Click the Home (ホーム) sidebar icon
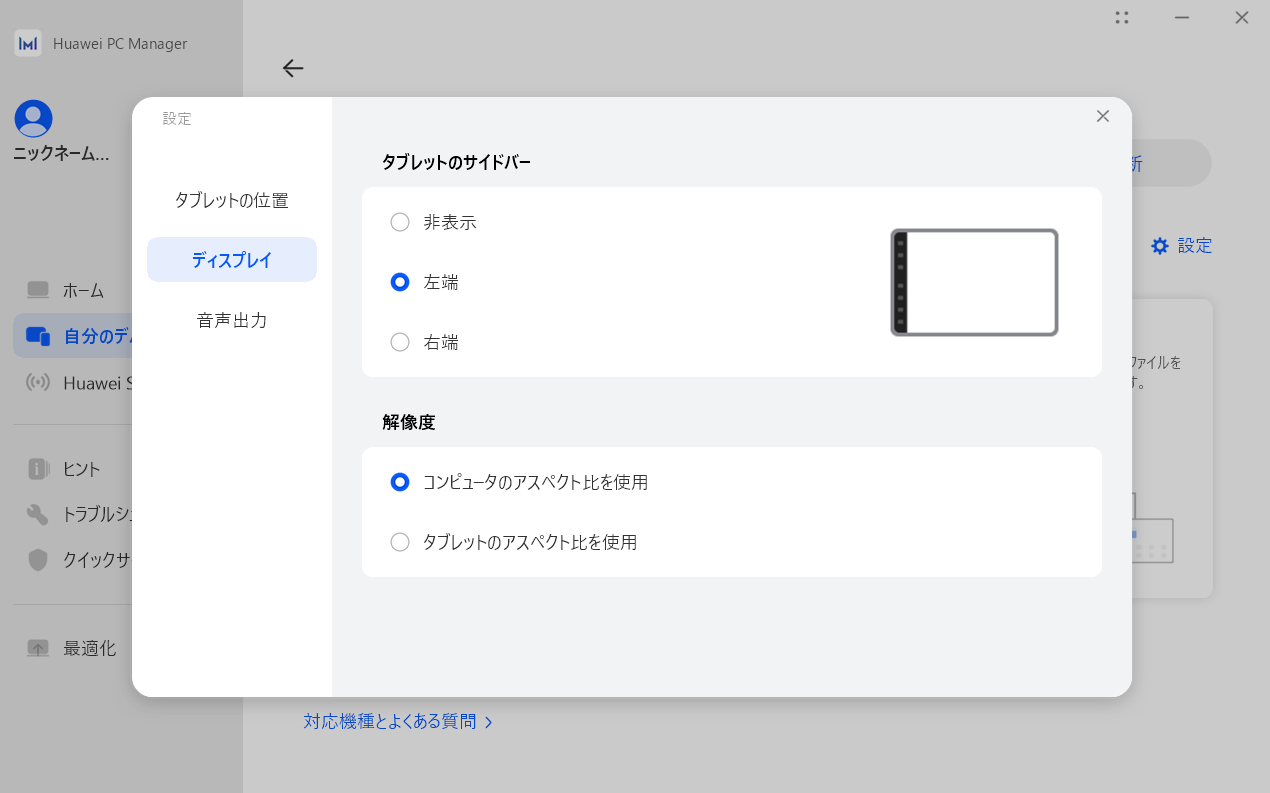The height and width of the screenshot is (793, 1270). click(x=38, y=290)
